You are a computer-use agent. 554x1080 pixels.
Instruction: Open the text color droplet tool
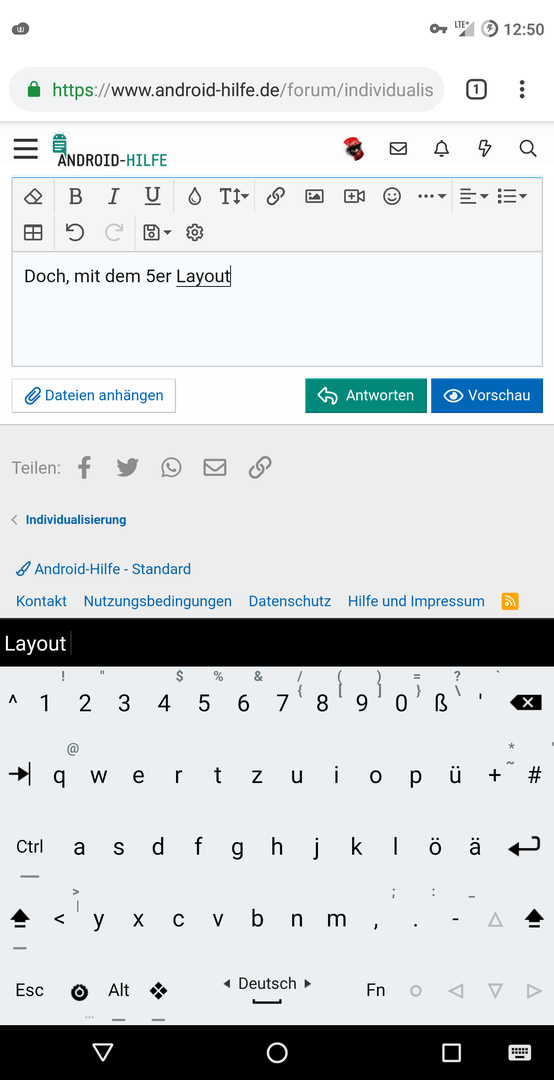click(195, 197)
